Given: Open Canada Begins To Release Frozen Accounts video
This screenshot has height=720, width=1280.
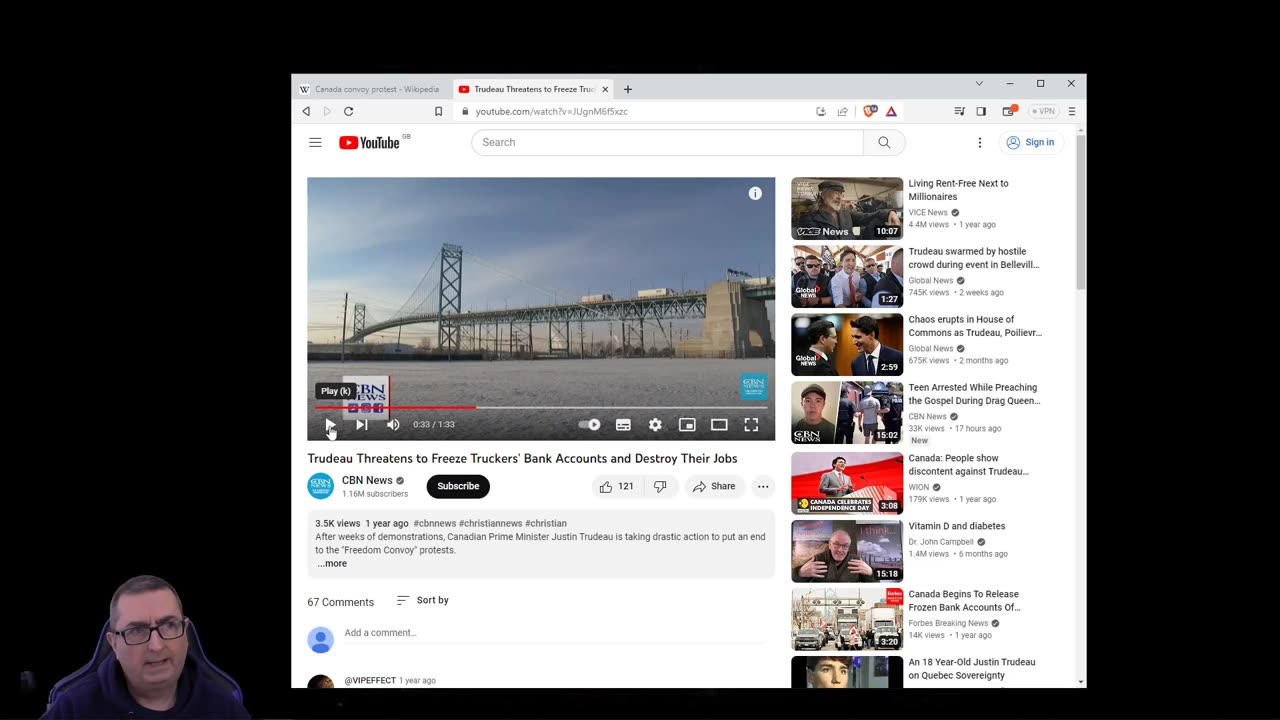Looking at the screenshot, I should click(964, 601).
